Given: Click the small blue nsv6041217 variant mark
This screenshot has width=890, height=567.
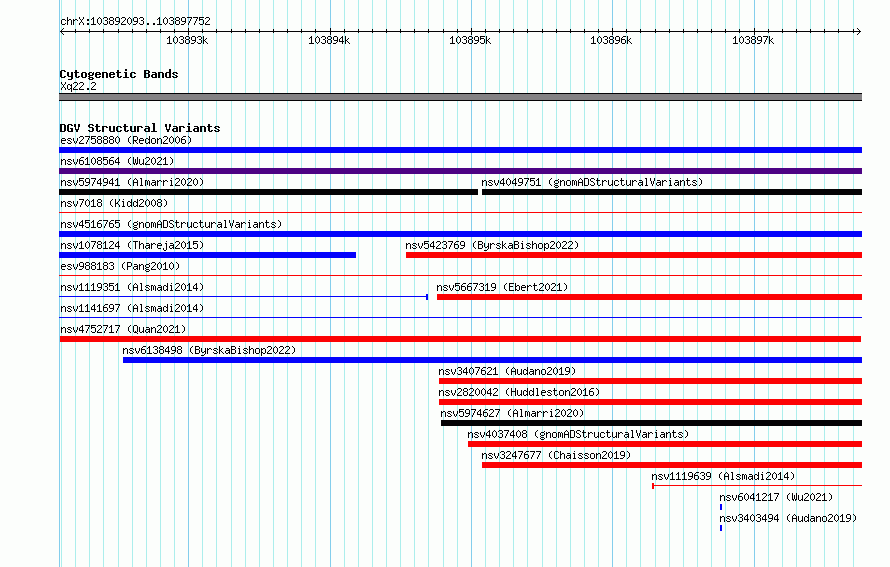Looking at the screenshot, I should coord(721,507).
